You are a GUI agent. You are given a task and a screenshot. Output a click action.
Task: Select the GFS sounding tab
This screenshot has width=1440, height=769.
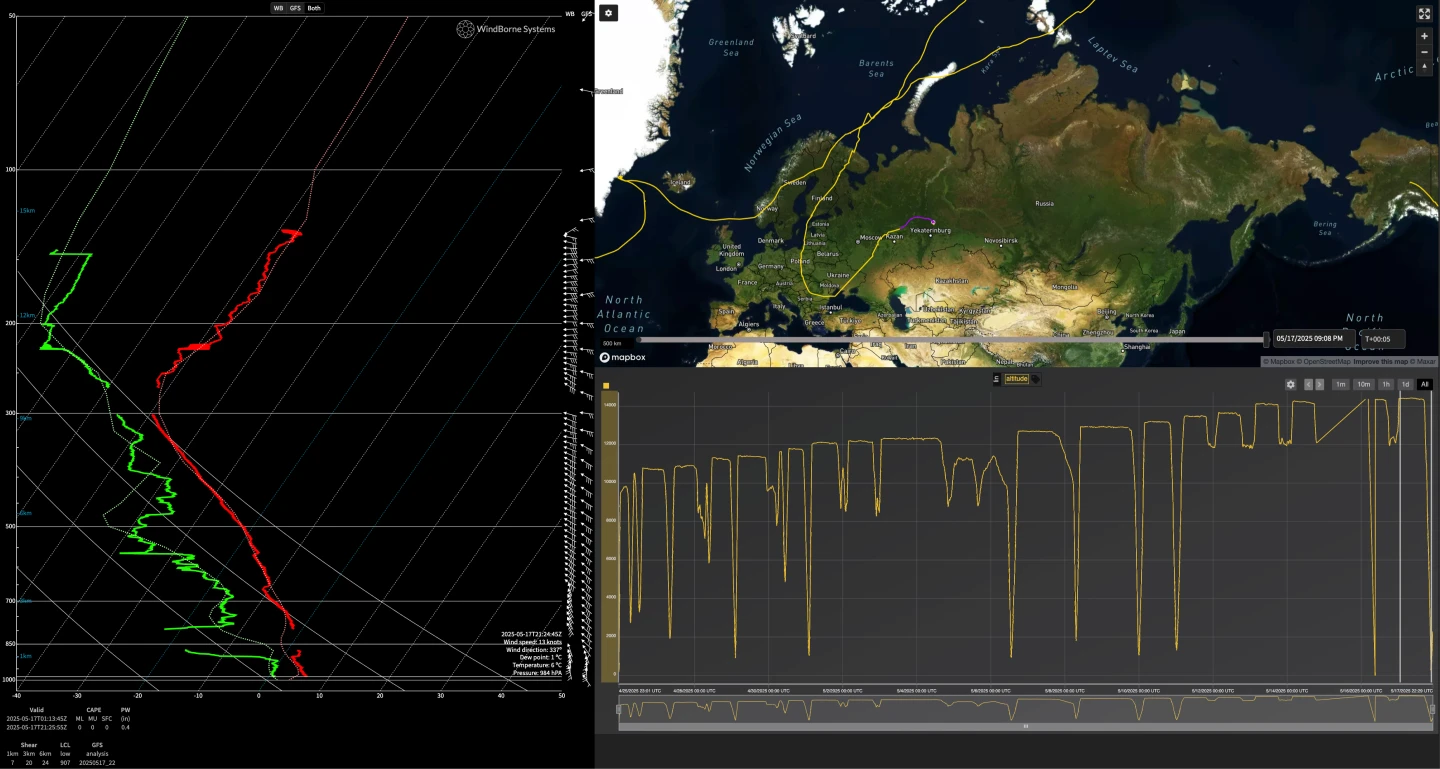coord(295,8)
